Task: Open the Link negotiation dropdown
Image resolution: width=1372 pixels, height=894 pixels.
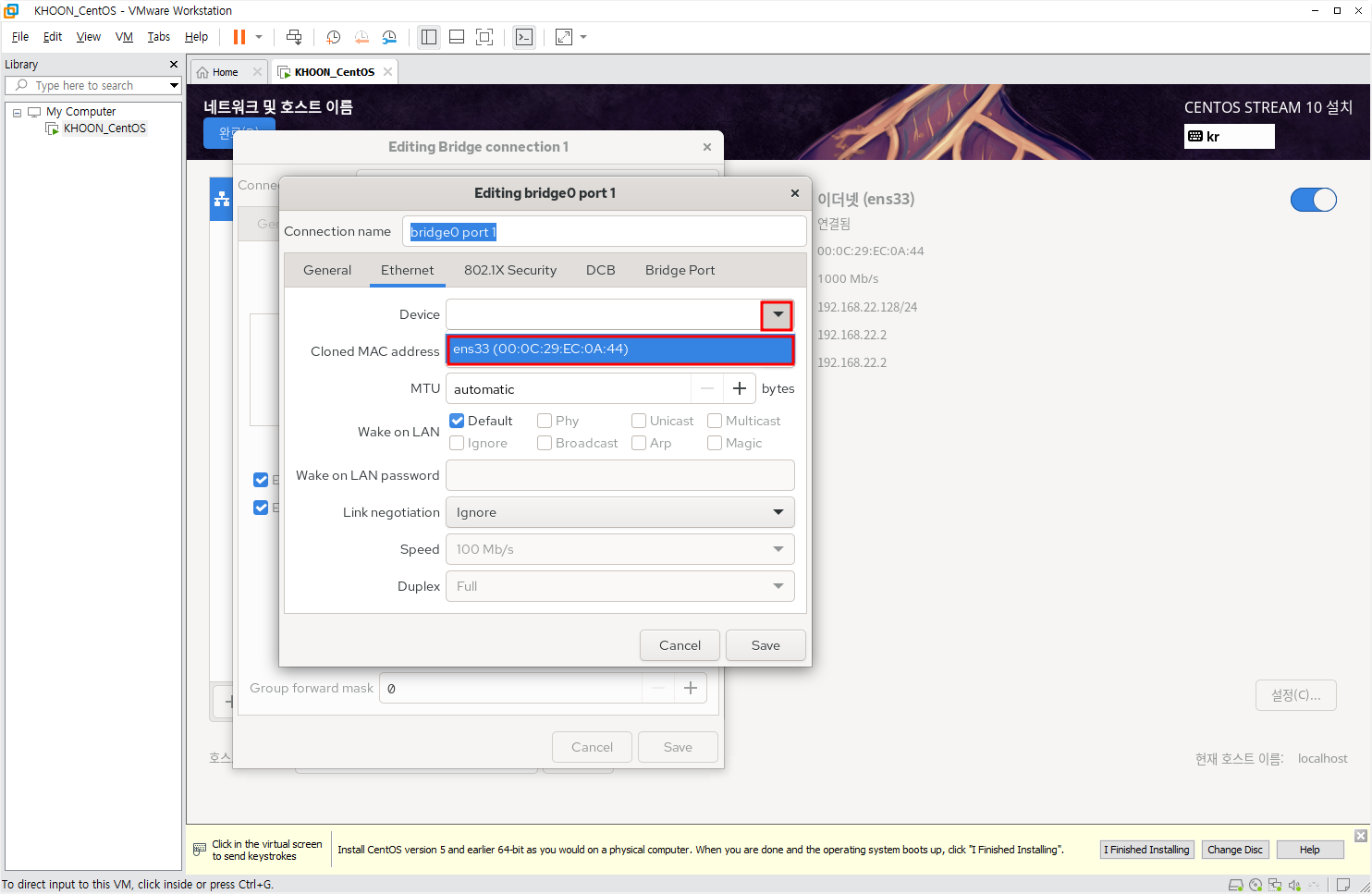Action: pyautogui.click(x=620, y=512)
